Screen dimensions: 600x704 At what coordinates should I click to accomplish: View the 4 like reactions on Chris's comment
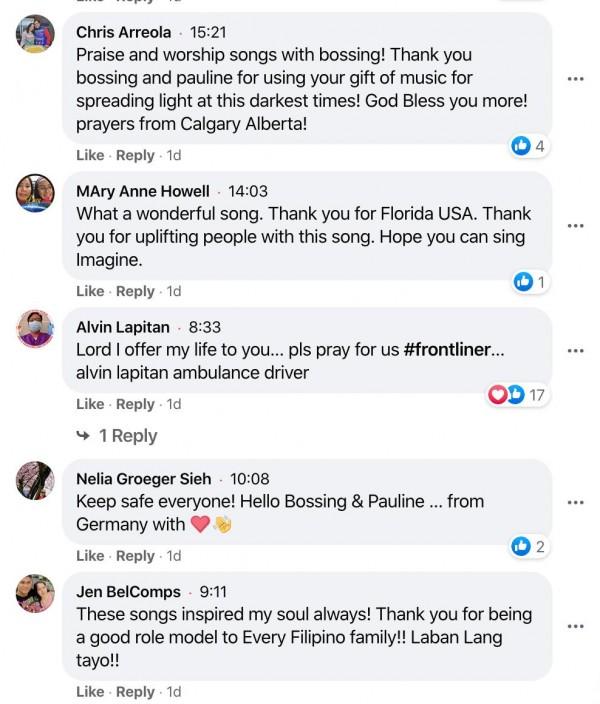coord(529,146)
